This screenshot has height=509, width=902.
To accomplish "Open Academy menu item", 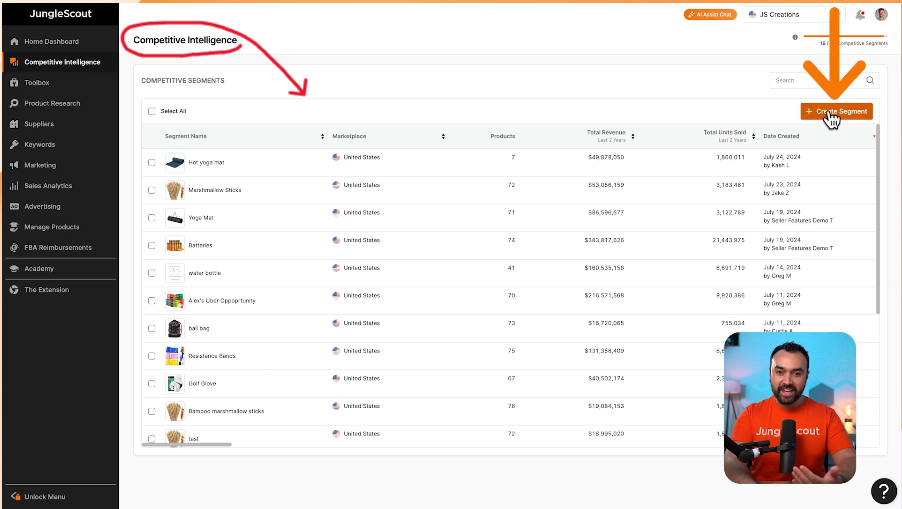I will (39, 269).
